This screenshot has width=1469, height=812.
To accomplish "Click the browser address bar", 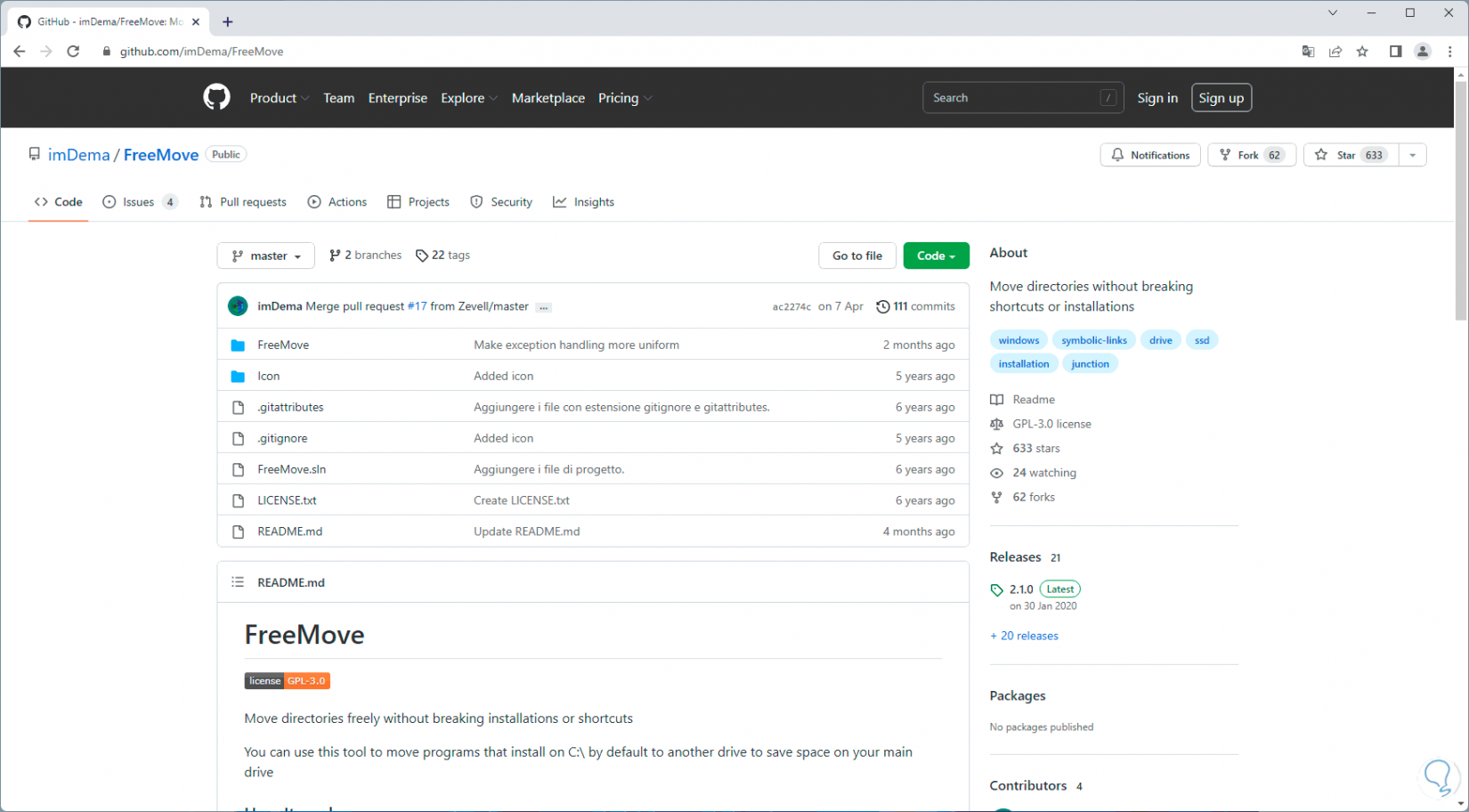I will [x=694, y=52].
